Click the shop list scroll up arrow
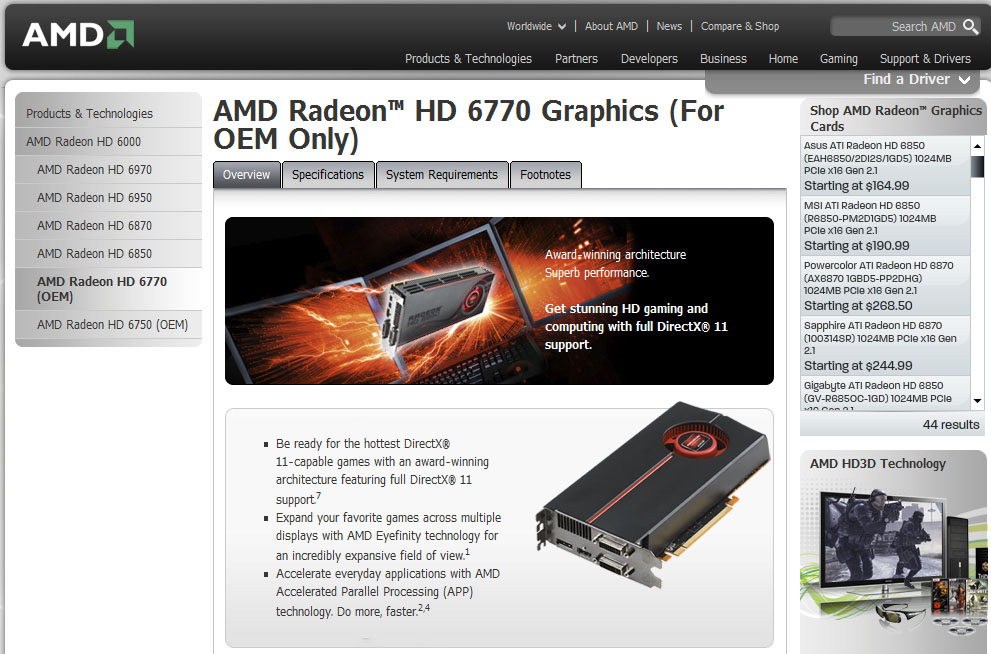 977,146
